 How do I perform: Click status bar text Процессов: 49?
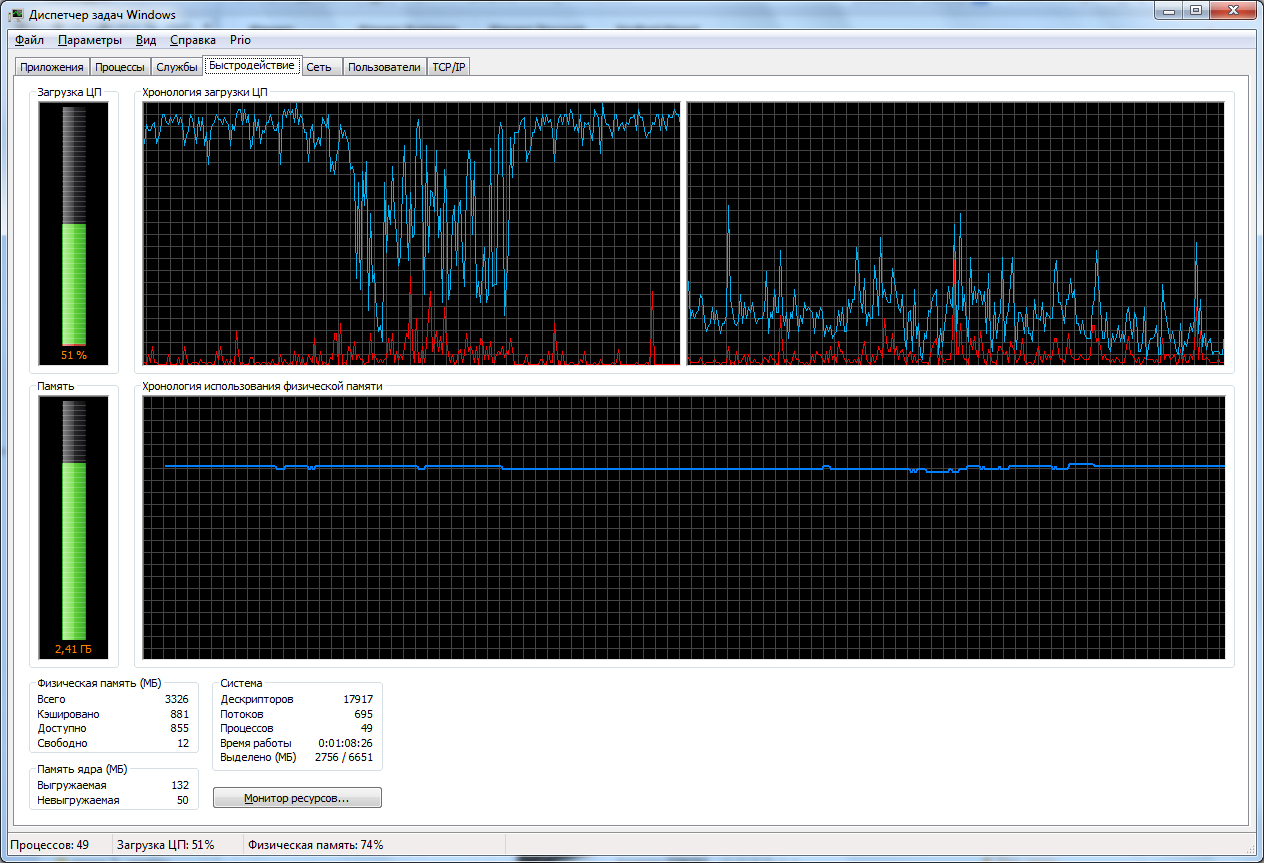click(x=49, y=845)
